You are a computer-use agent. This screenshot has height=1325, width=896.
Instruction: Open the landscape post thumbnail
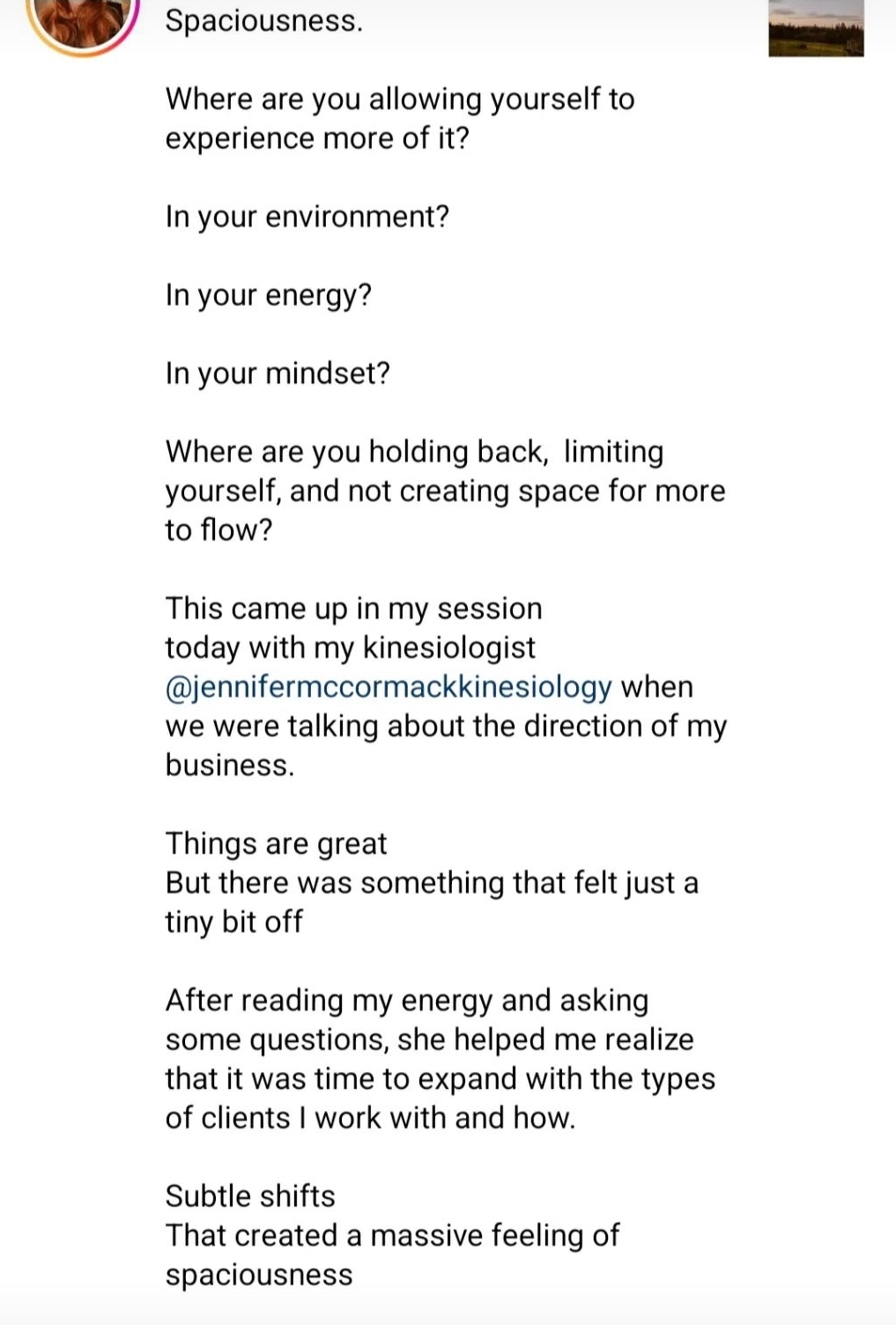pos(816,30)
